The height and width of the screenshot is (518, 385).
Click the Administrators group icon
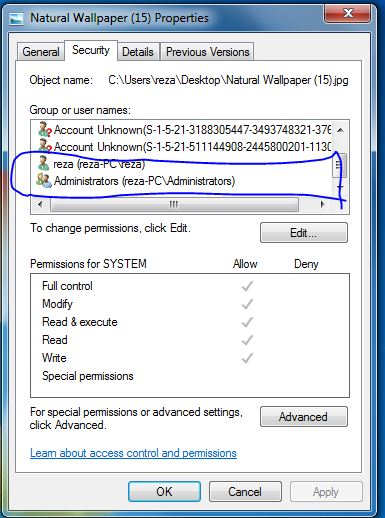tap(44, 180)
